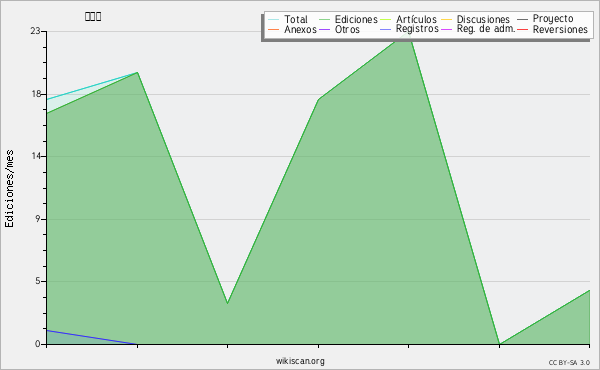Click the y-axis value 23
The image size is (600, 370).
click(35, 31)
